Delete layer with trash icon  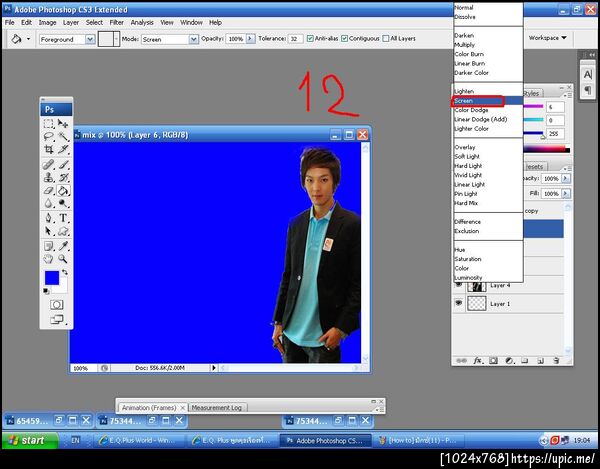click(x=556, y=360)
